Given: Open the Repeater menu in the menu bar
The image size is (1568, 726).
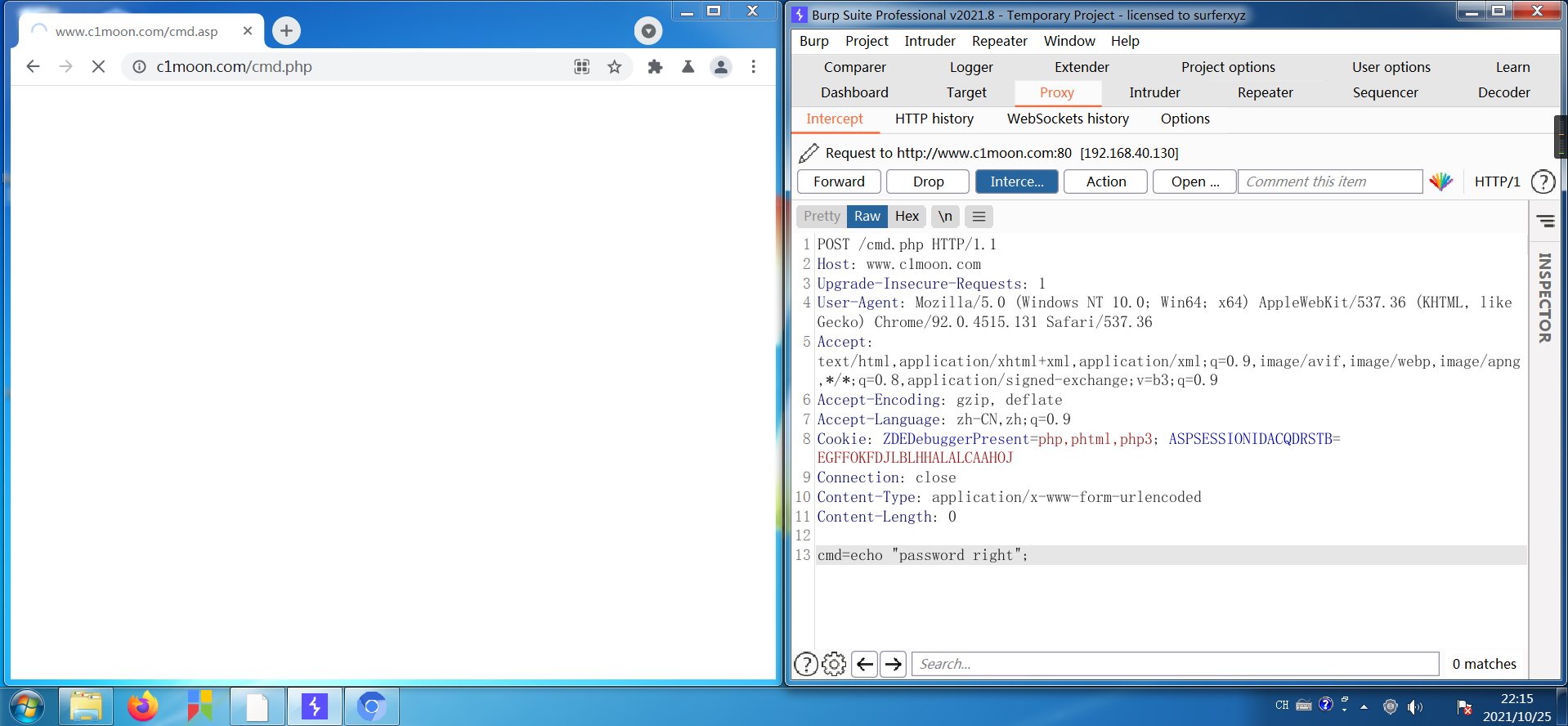Looking at the screenshot, I should (x=999, y=41).
